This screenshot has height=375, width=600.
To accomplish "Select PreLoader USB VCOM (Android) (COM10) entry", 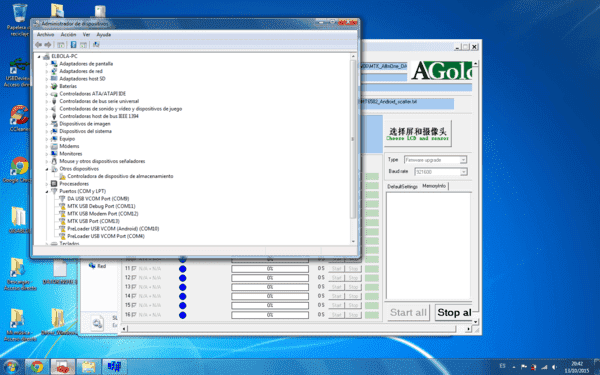I will tap(113, 228).
